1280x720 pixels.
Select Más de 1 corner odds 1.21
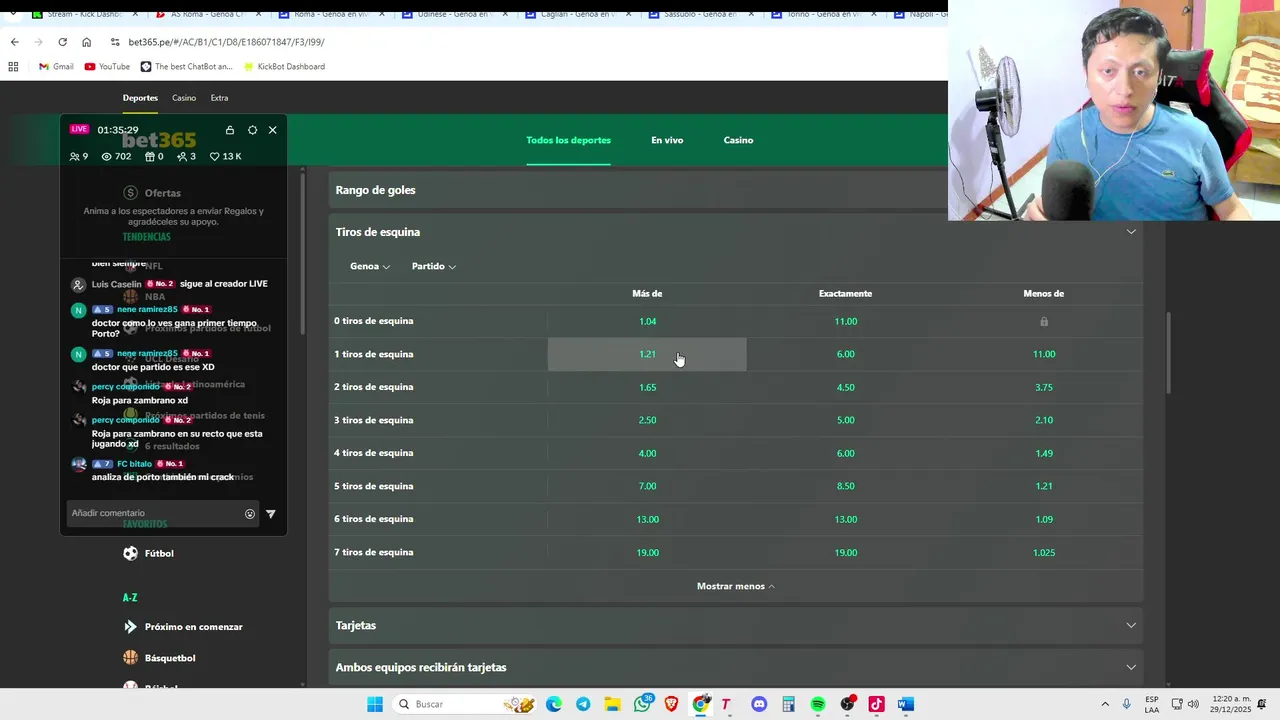[647, 354]
